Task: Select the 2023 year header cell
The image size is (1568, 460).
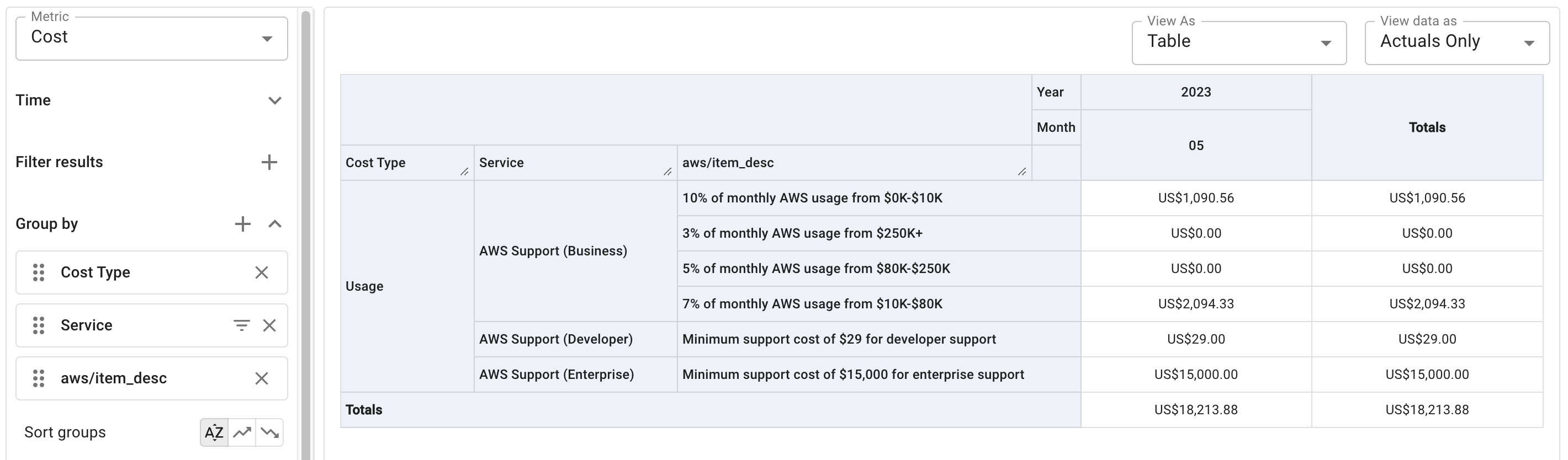Action: point(1196,93)
